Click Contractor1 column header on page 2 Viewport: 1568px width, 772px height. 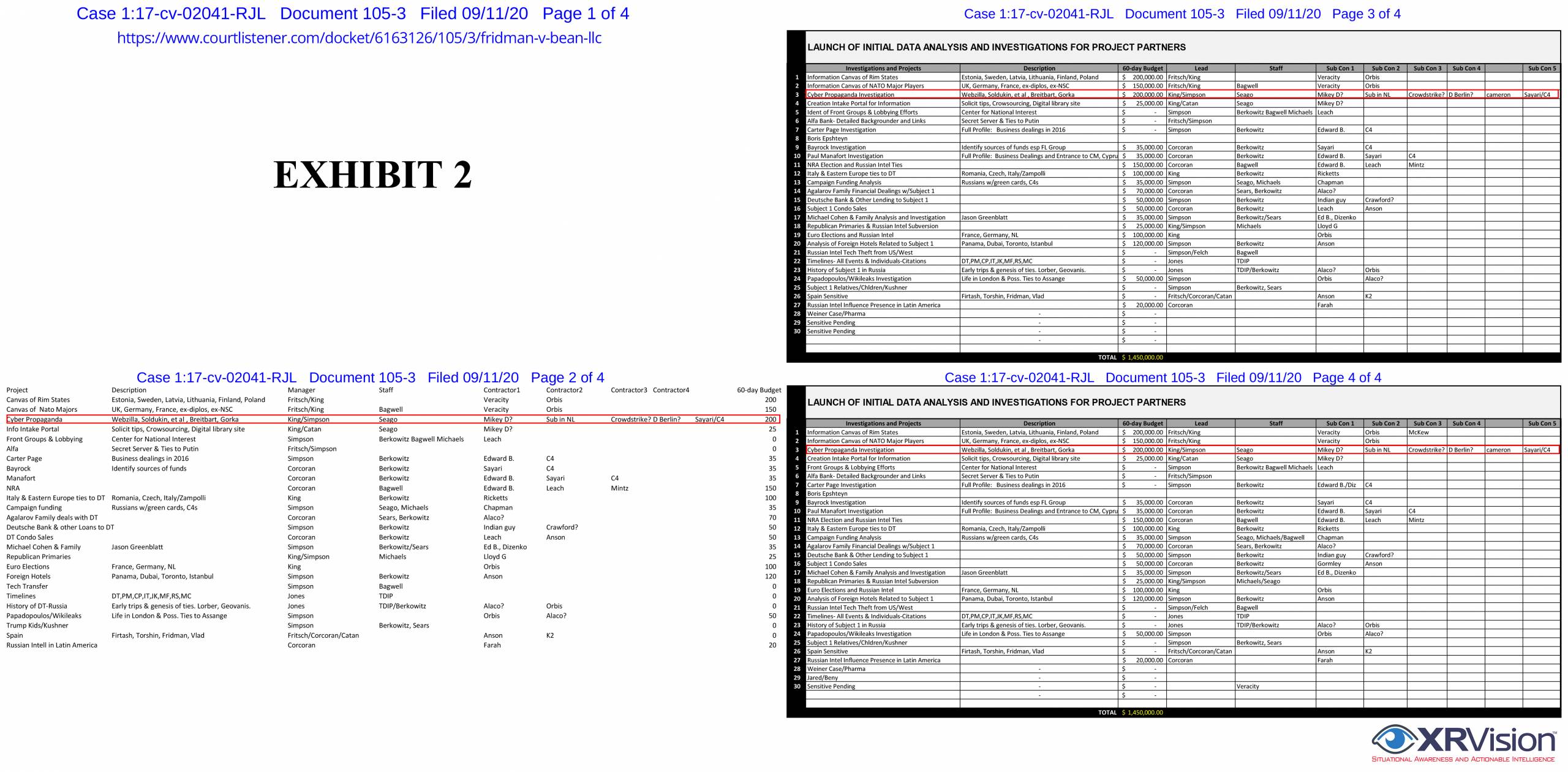point(501,390)
